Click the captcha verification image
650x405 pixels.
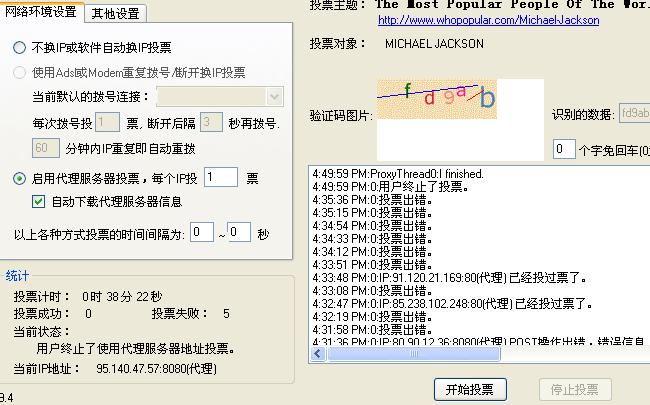click(x=436, y=98)
